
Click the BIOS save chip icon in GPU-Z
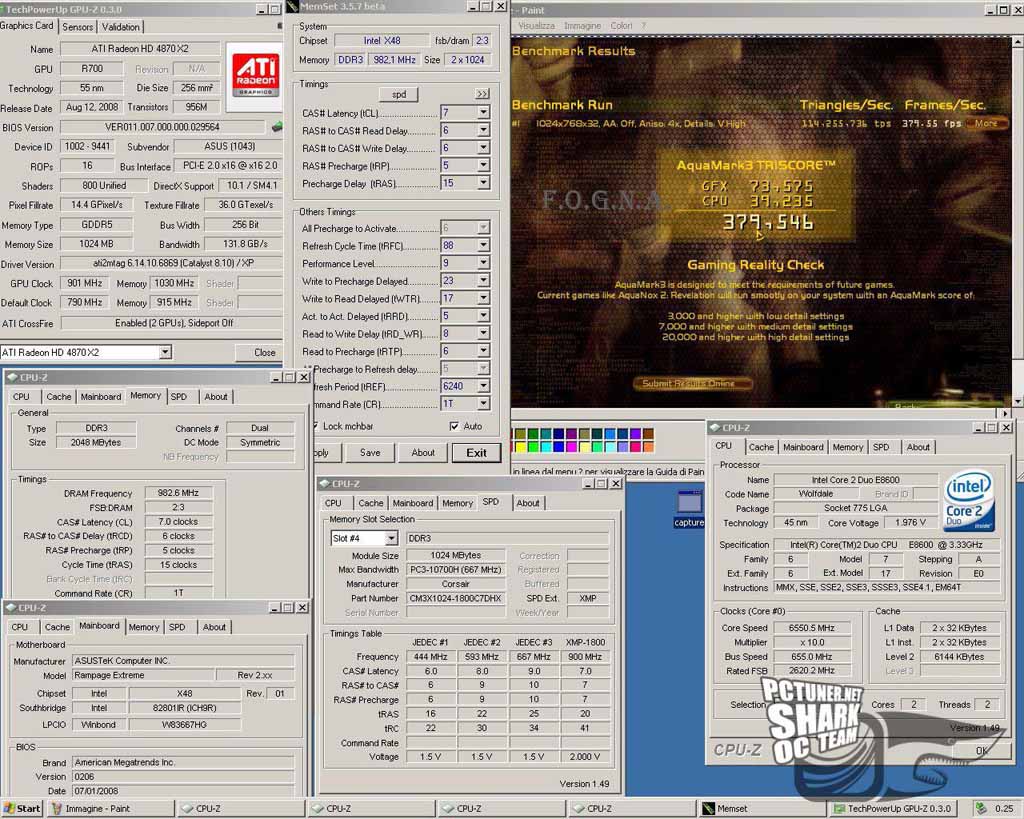[277, 127]
